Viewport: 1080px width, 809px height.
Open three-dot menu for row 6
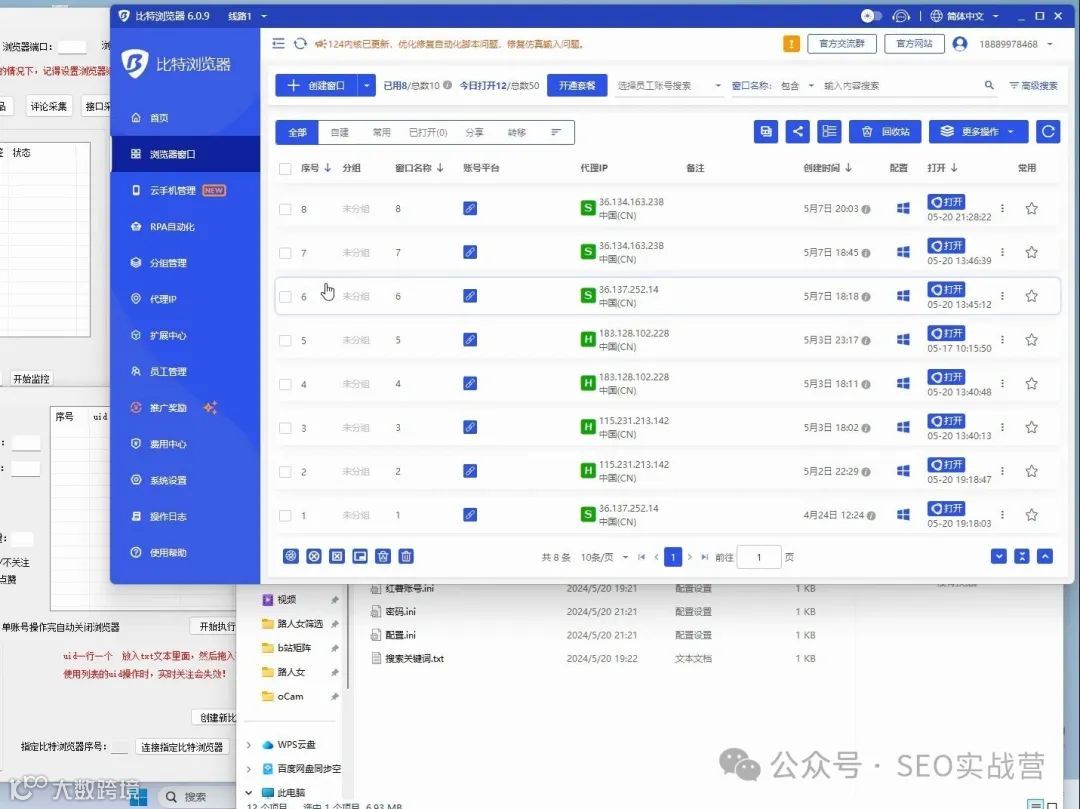(1002, 296)
